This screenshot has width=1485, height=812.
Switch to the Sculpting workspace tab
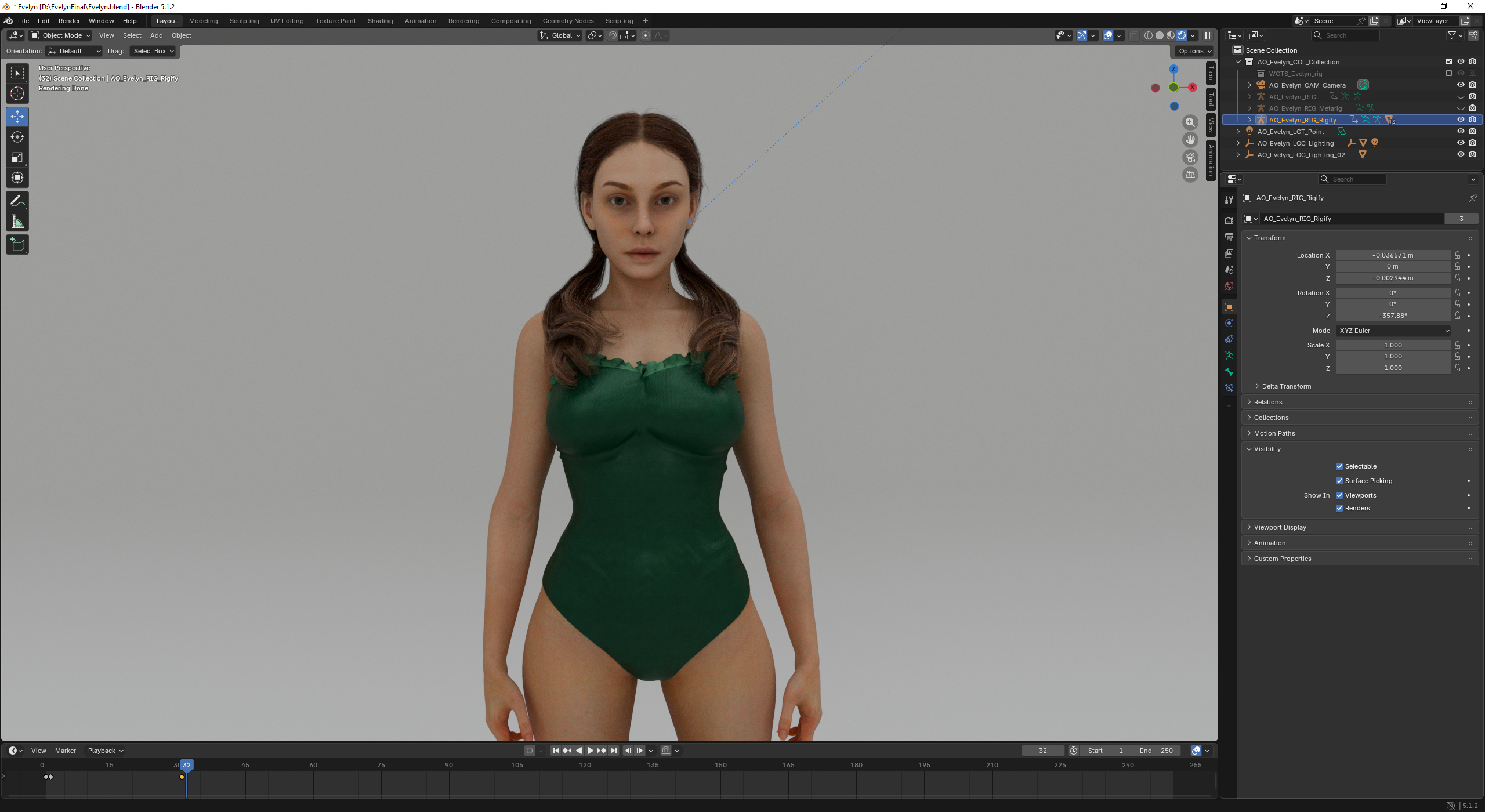[x=244, y=21]
